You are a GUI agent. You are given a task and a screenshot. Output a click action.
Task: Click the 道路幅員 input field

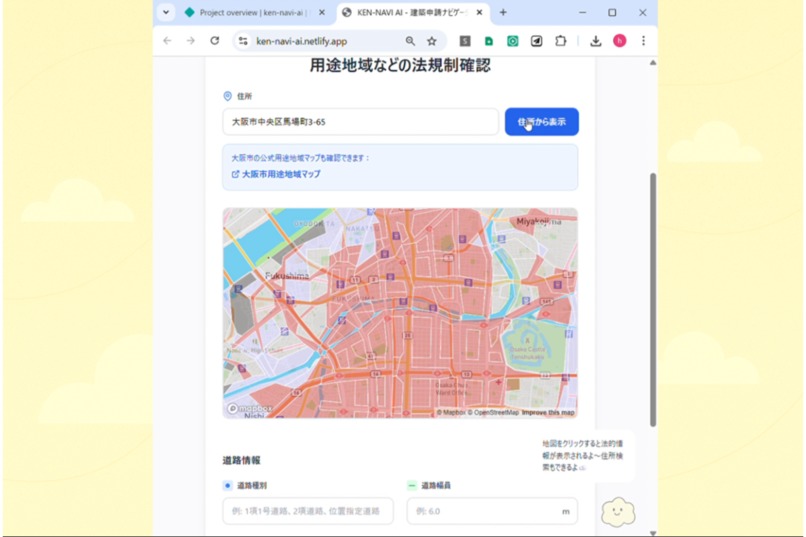[x=492, y=511]
